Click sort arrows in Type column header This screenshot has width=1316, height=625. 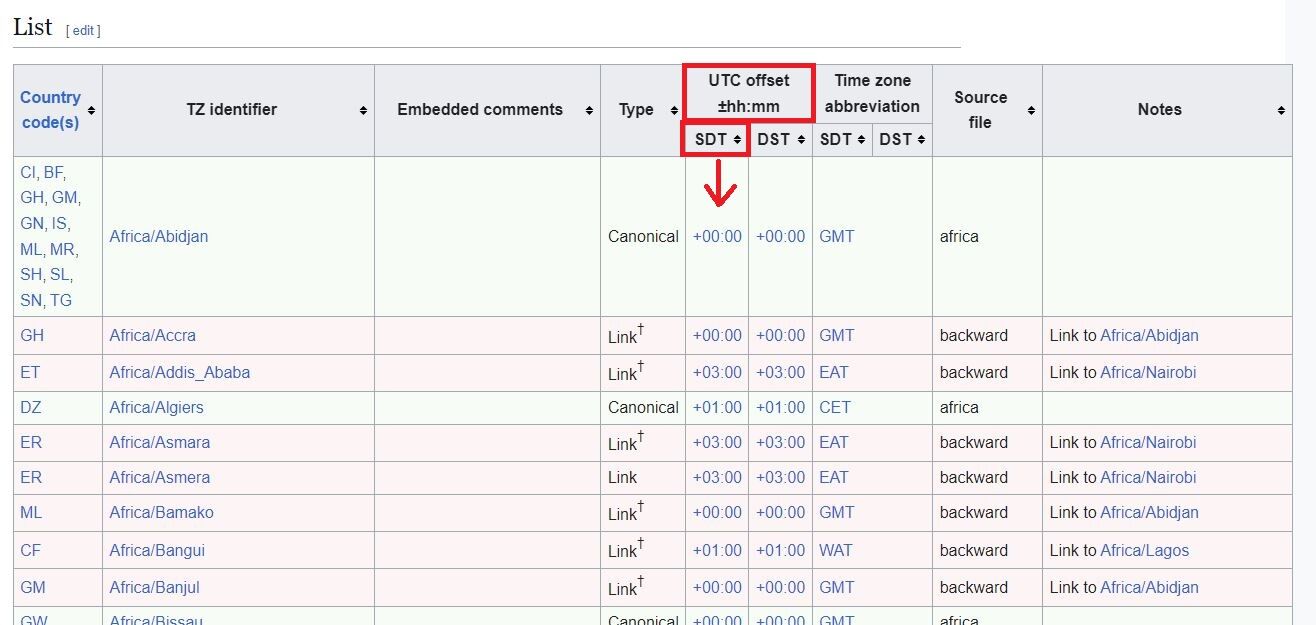click(674, 110)
